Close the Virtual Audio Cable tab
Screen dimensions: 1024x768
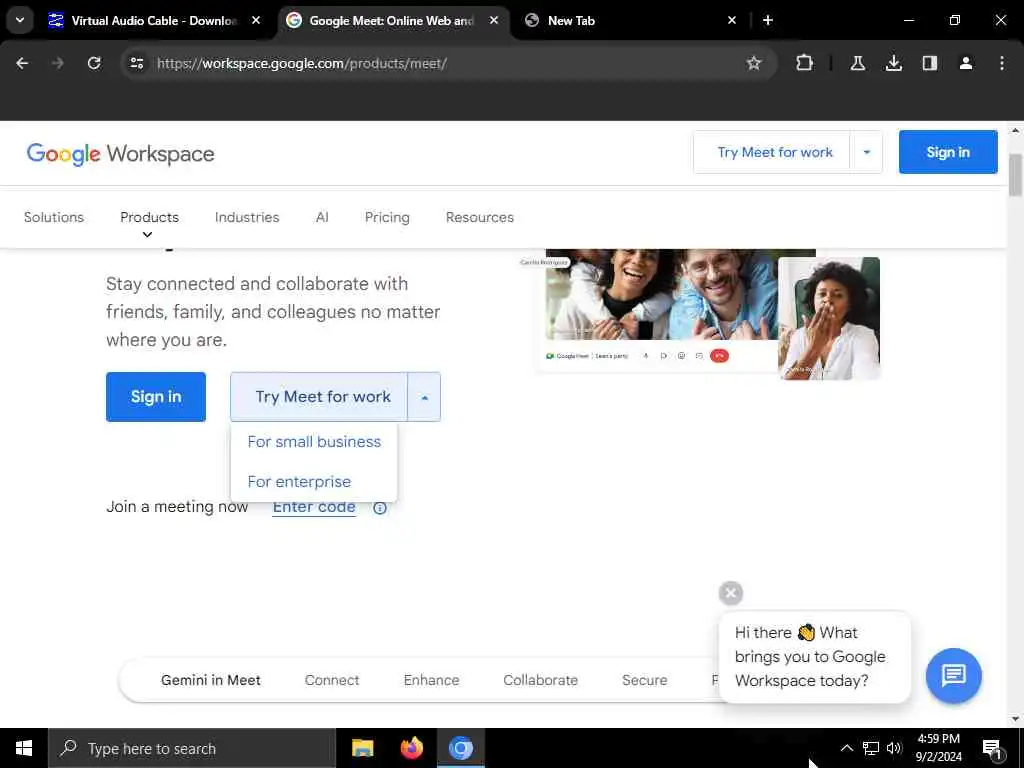256,20
